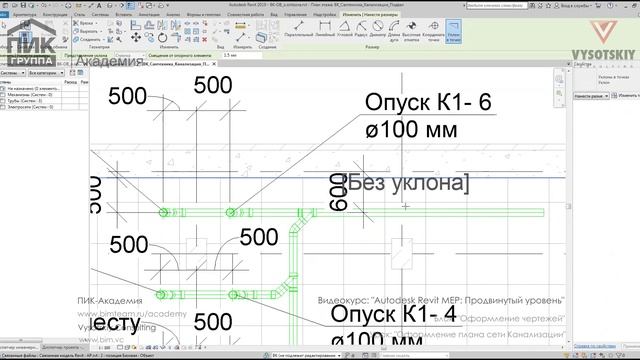The width and height of the screenshot is (640, 360).
Task: Open the Аннотации ribbon tab
Action: (149, 14)
